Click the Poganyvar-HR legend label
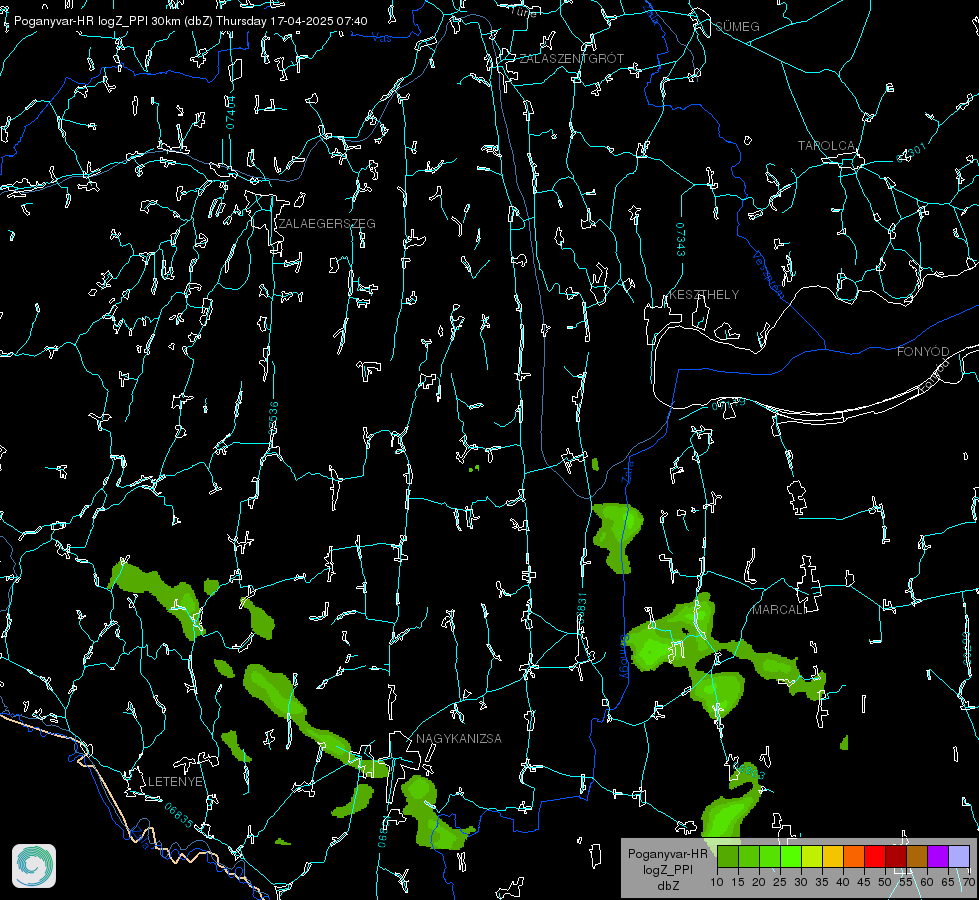This screenshot has width=979, height=900. point(667,854)
